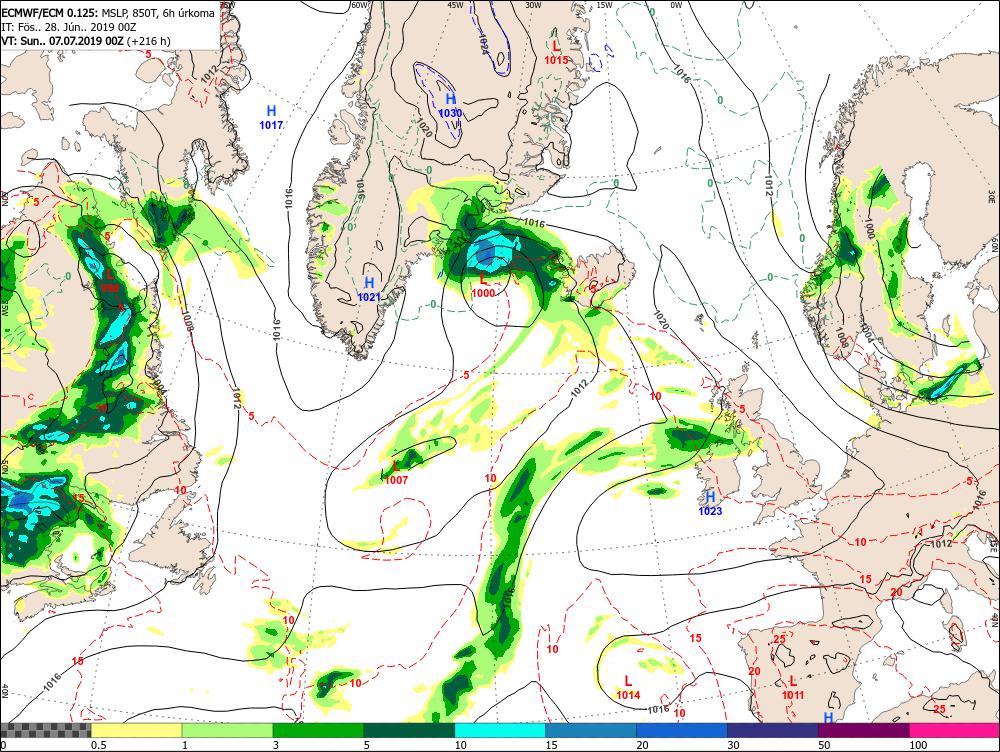Click the light green 1–3 legend segment

228,730
